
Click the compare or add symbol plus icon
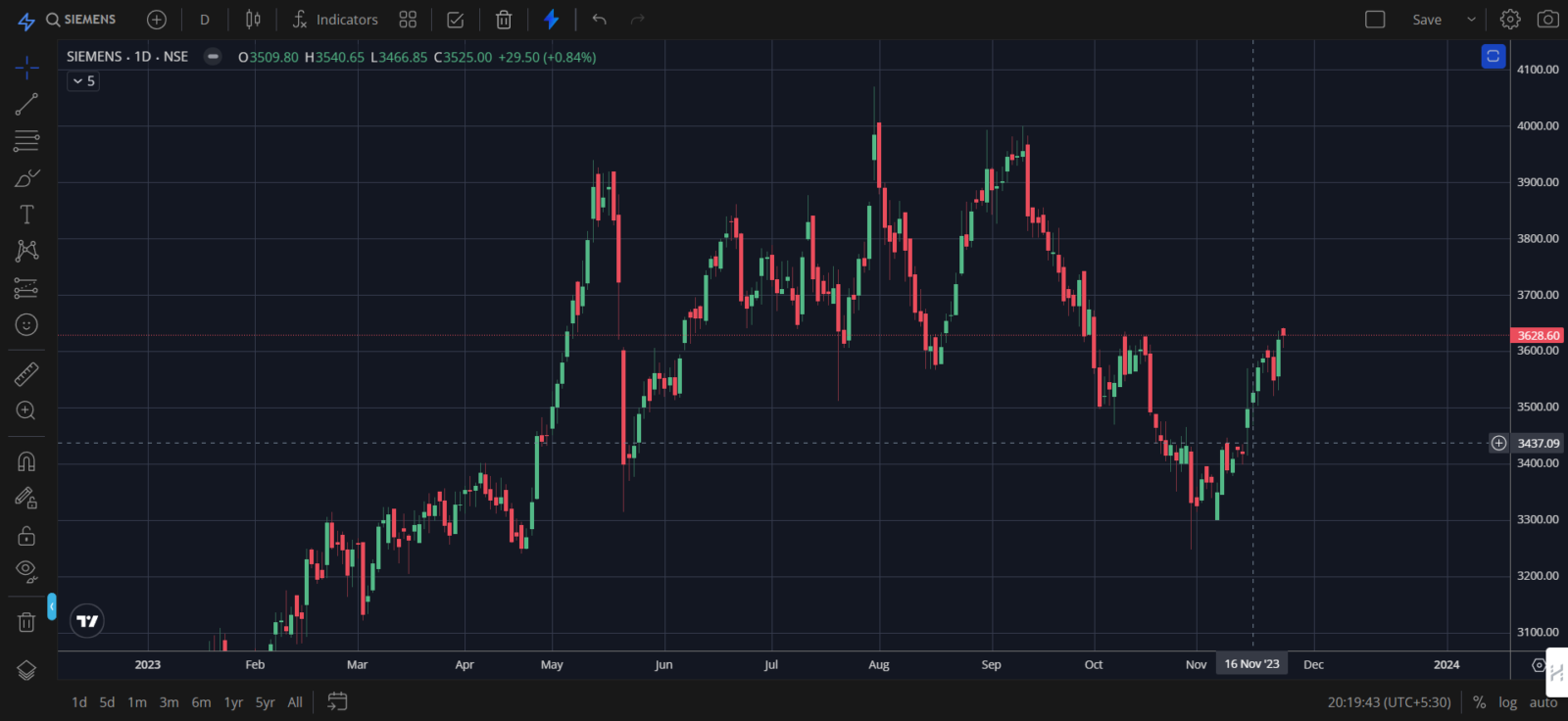(x=157, y=20)
